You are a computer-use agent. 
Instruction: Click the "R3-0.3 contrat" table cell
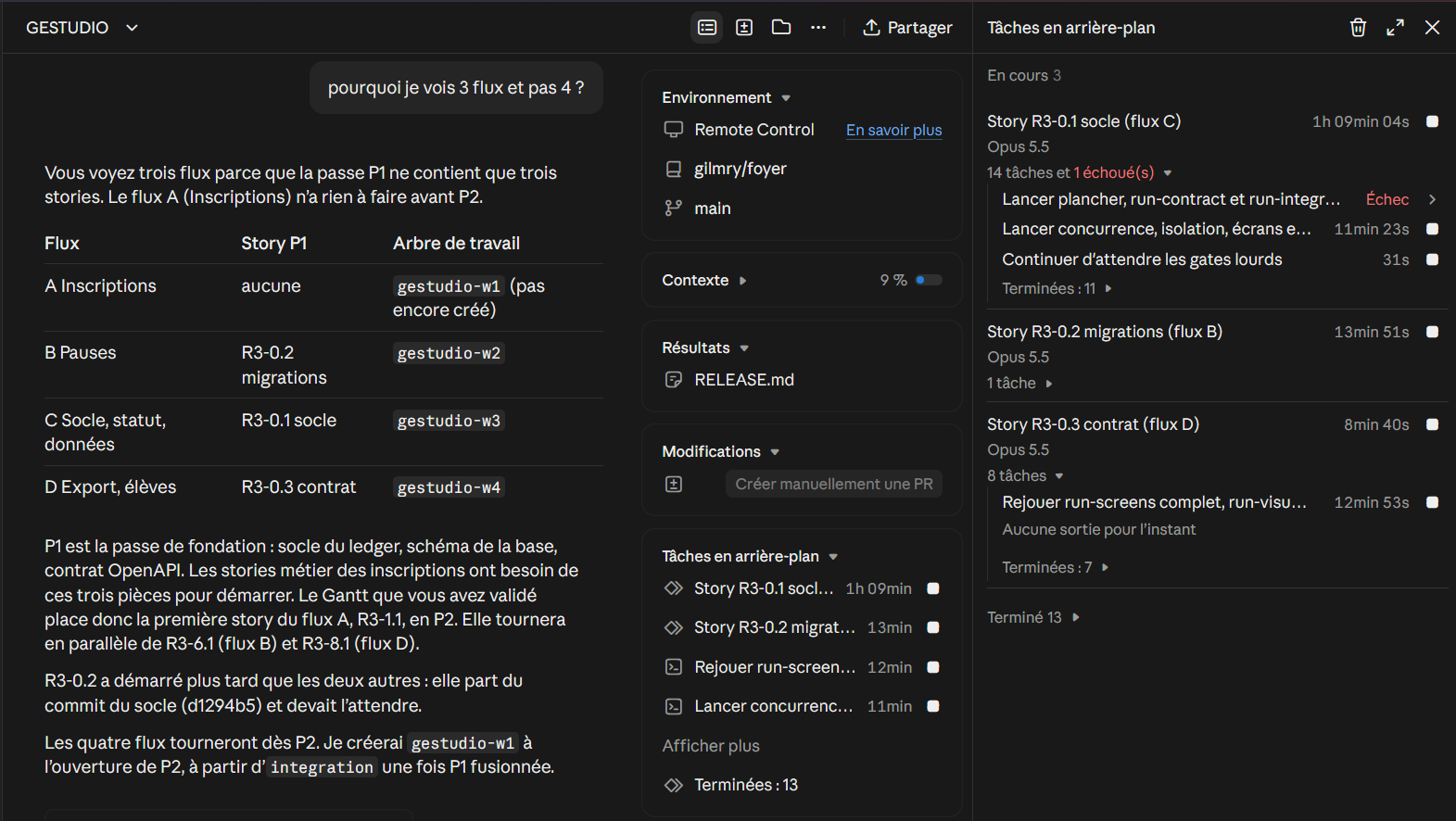(x=298, y=487)
